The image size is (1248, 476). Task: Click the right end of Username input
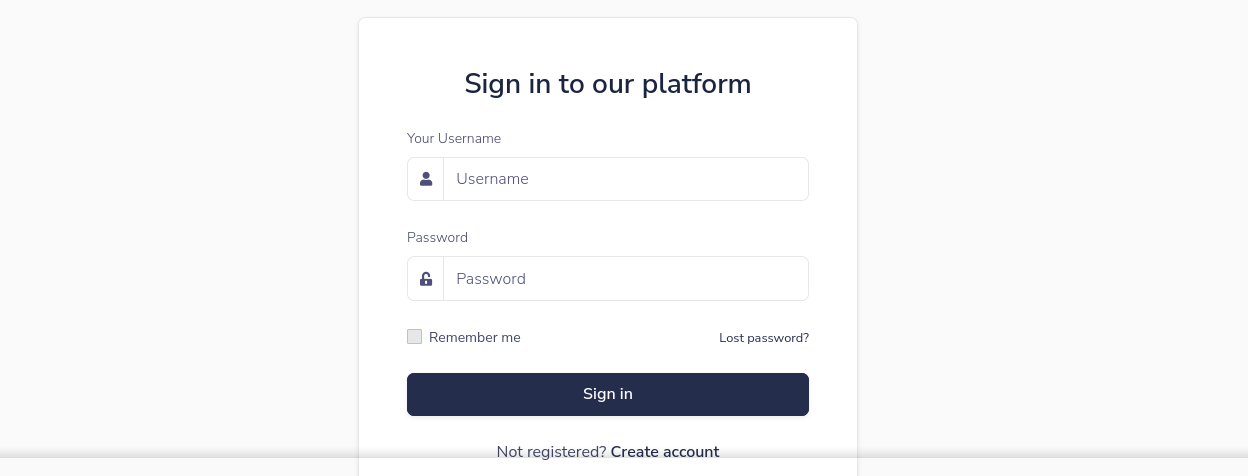[x=790, y=179]
